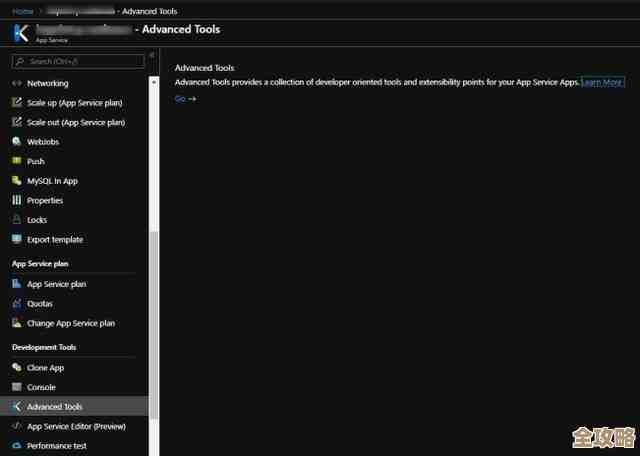Click the Kudu logo in page header
640x456 pixels.
pos(21,33)
